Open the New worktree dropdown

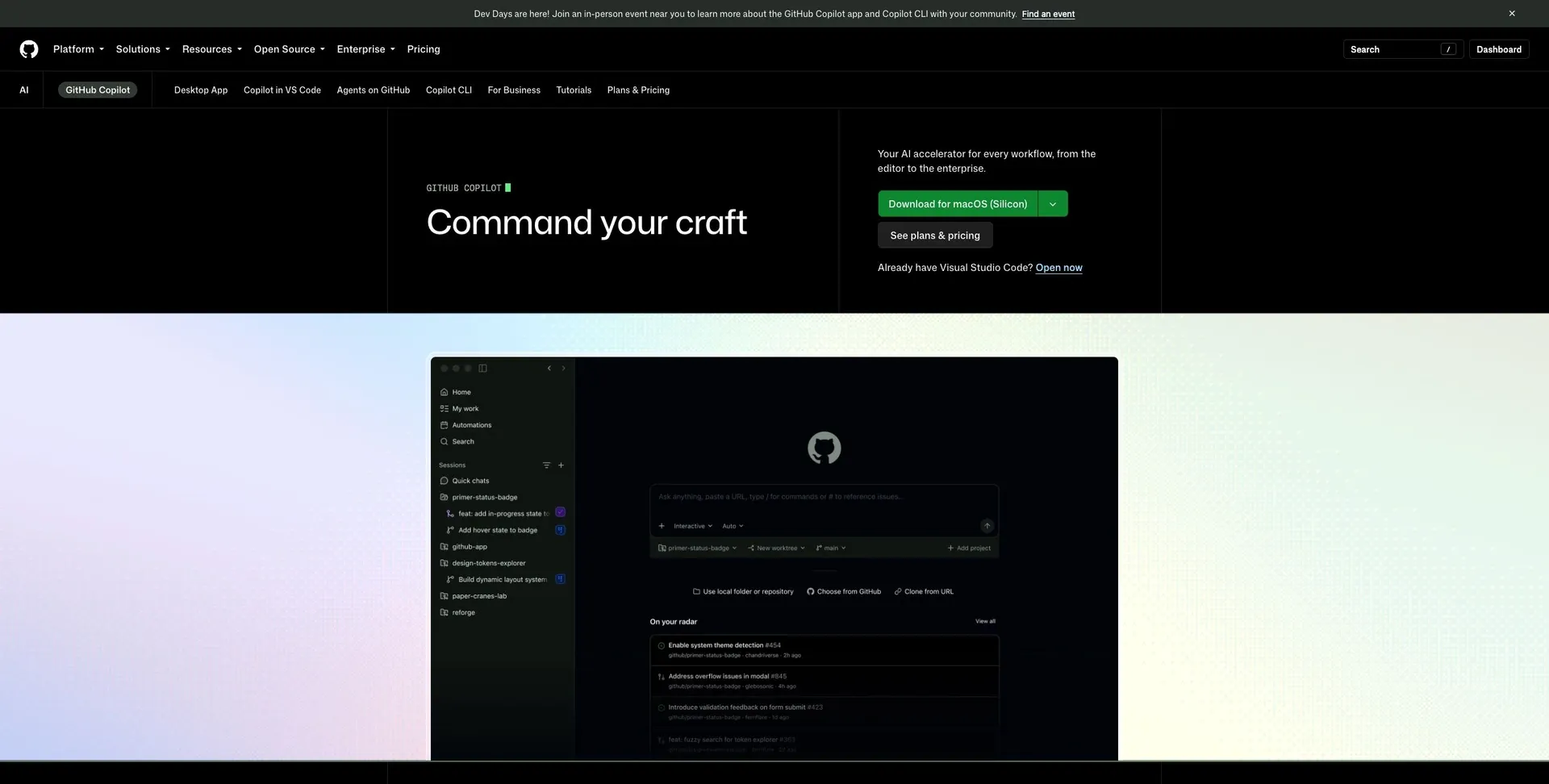(x=776, y=548)
